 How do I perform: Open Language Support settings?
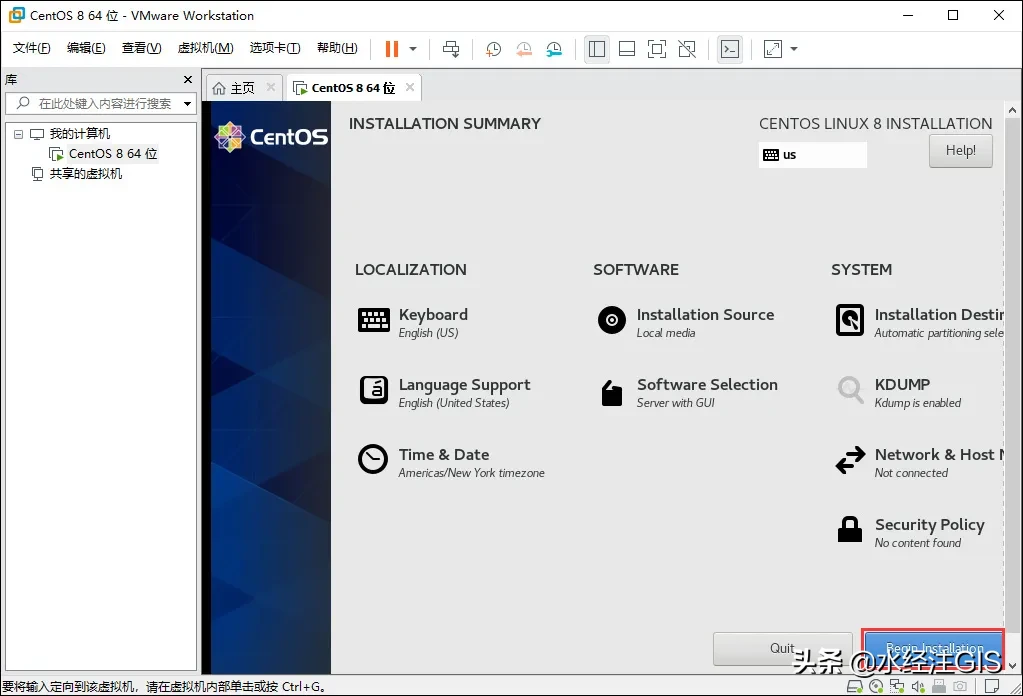click(444, 392)
